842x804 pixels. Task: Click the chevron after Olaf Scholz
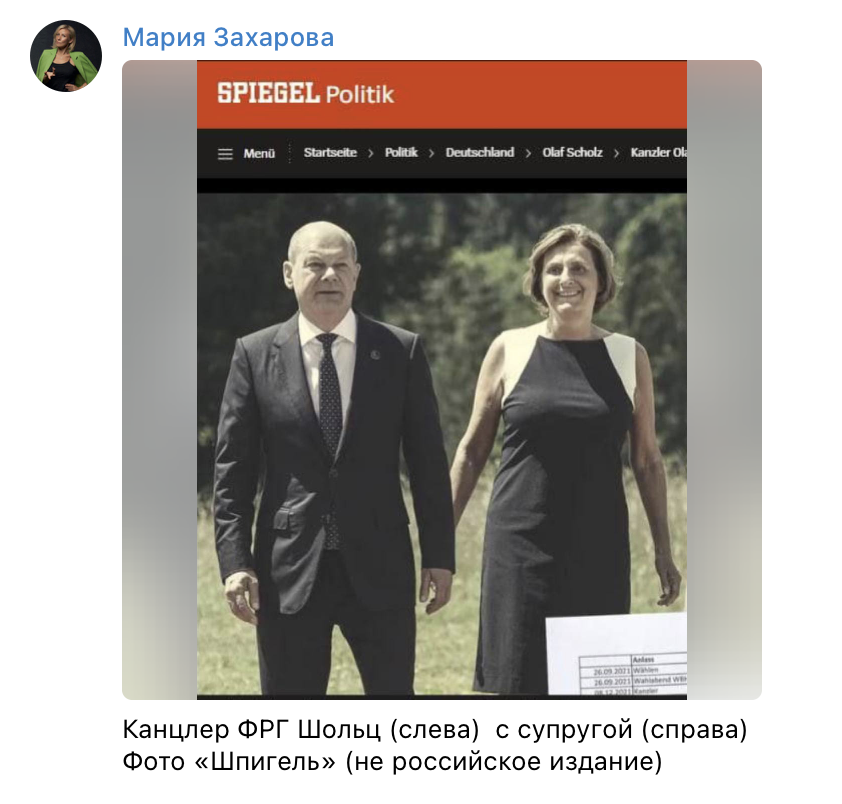coord(616,154)
